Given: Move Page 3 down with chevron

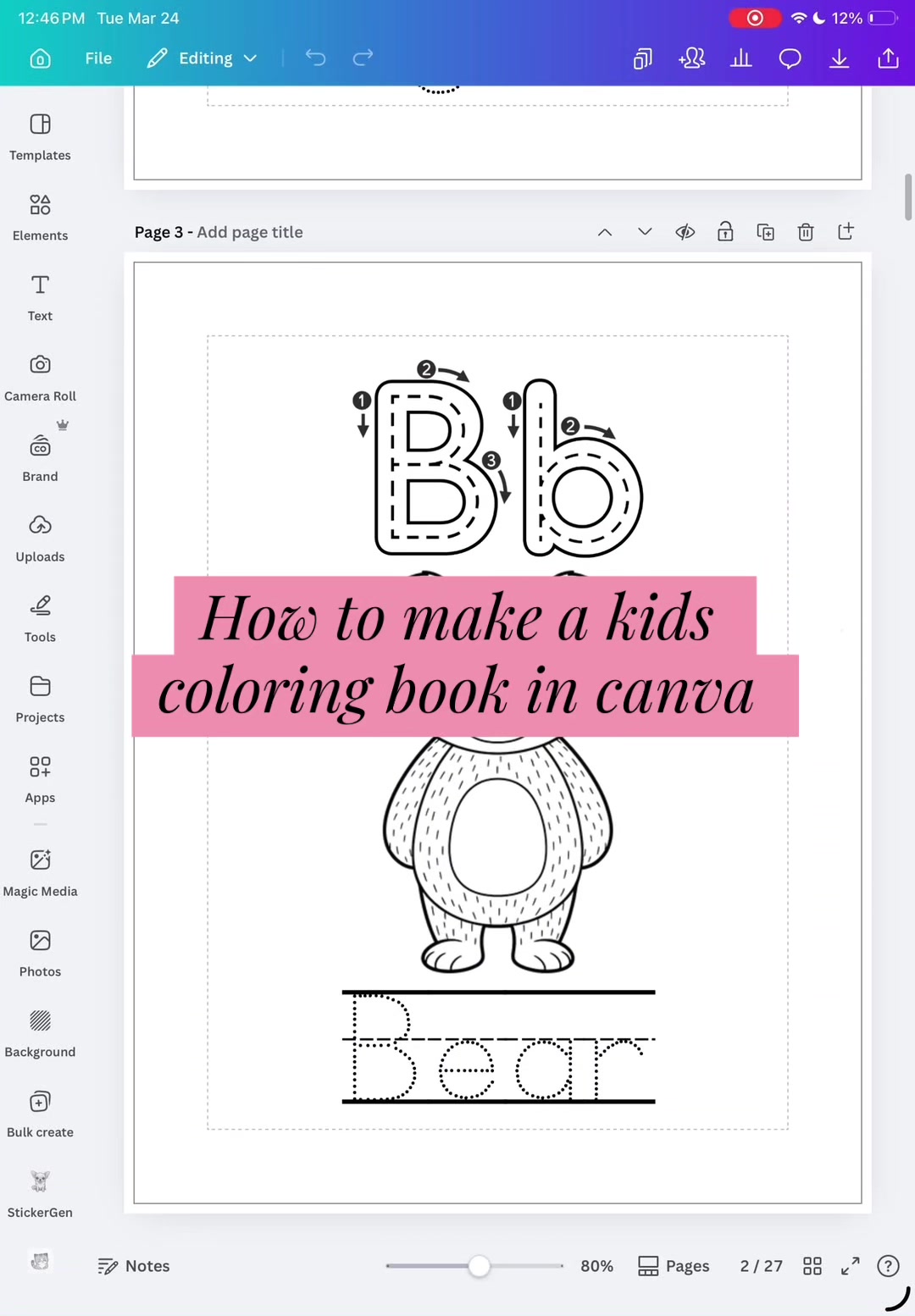Looking at the screenshot, I should 645,232.
